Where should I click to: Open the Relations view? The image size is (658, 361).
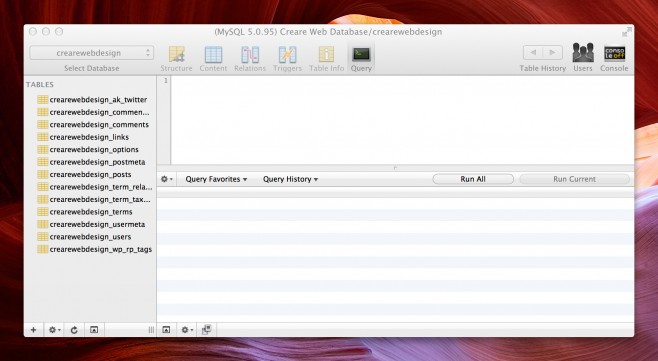point(250,55)
